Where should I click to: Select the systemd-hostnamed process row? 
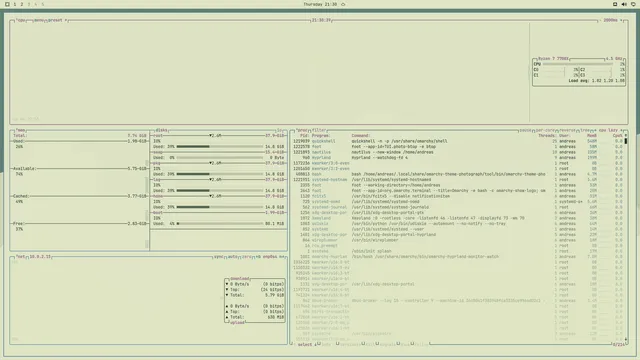[458, 180]
